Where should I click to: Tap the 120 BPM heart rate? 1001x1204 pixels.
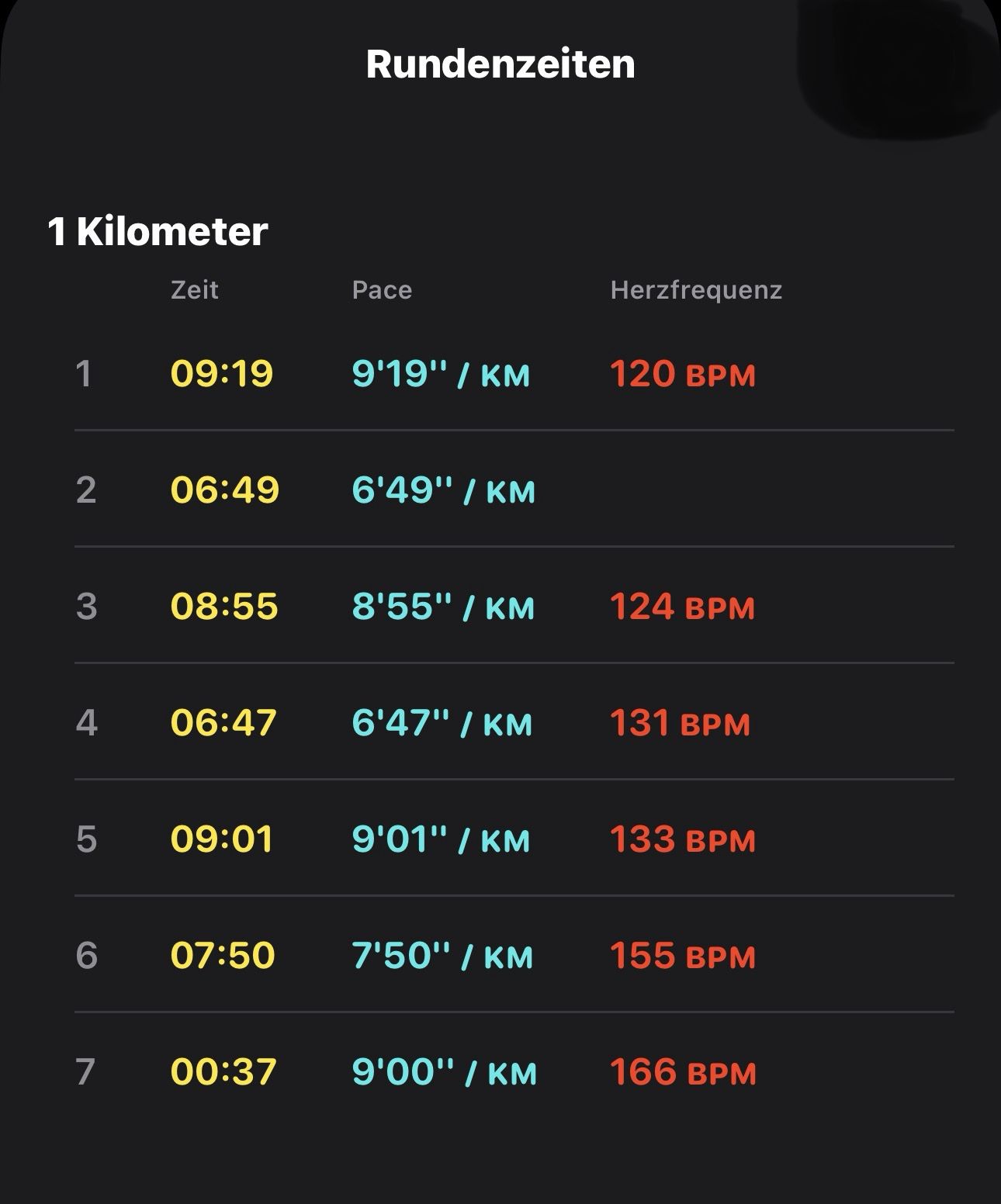tap(683, 373)
